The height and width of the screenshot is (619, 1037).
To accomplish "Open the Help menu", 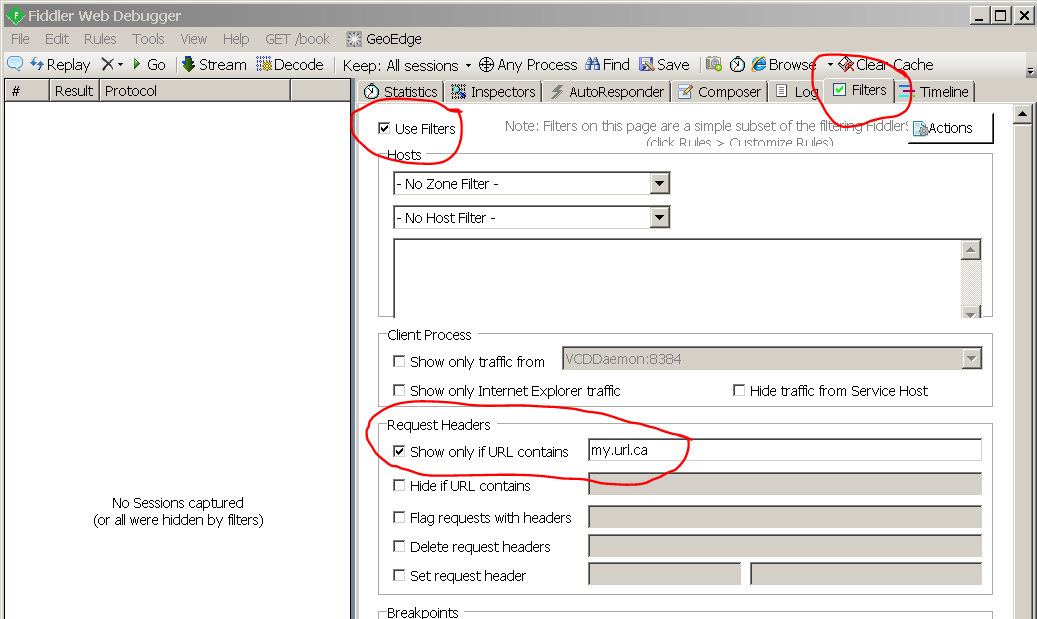I will click(236, 39).
